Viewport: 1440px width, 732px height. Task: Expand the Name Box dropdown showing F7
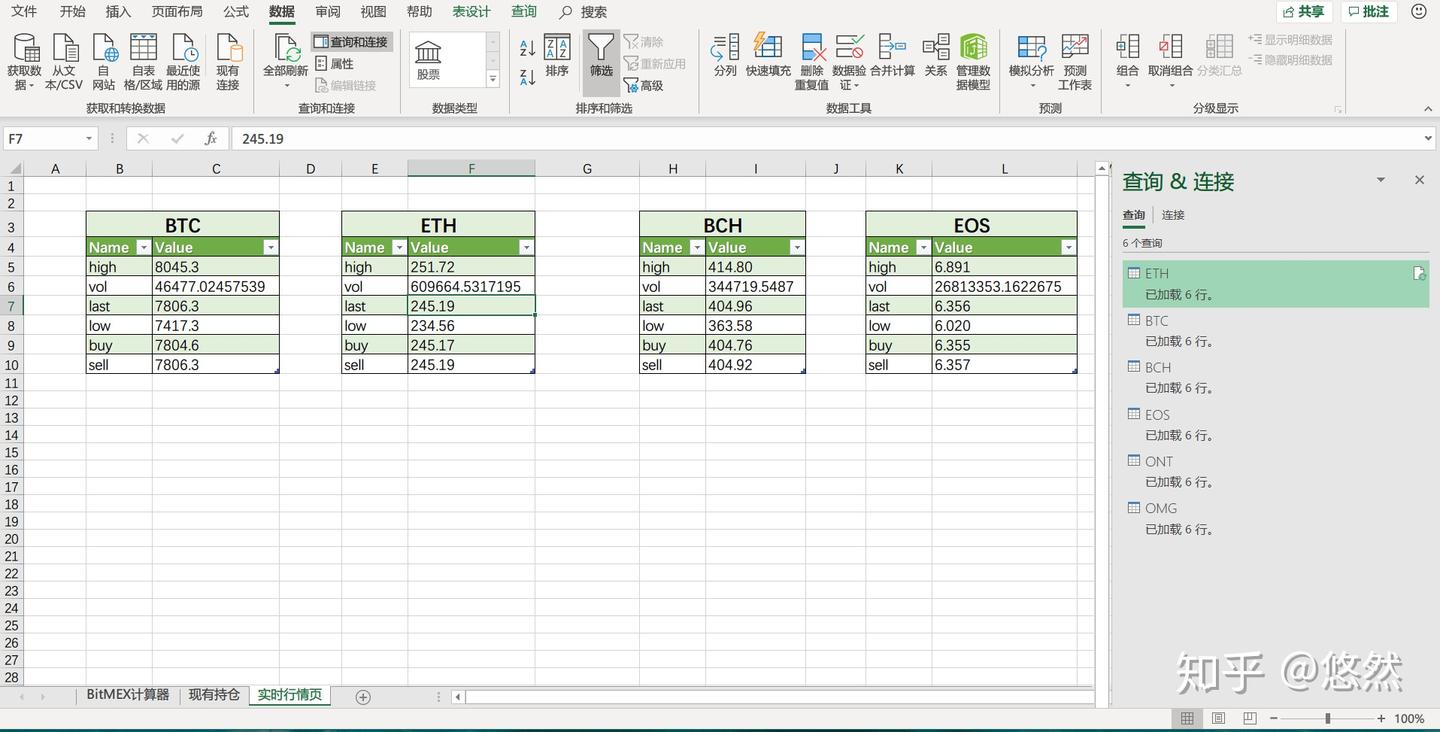coord(89,139)
